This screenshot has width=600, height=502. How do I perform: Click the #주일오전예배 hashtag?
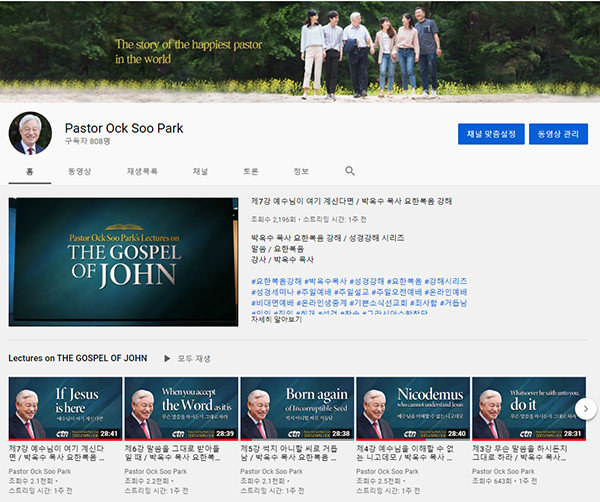click(396, 292)
